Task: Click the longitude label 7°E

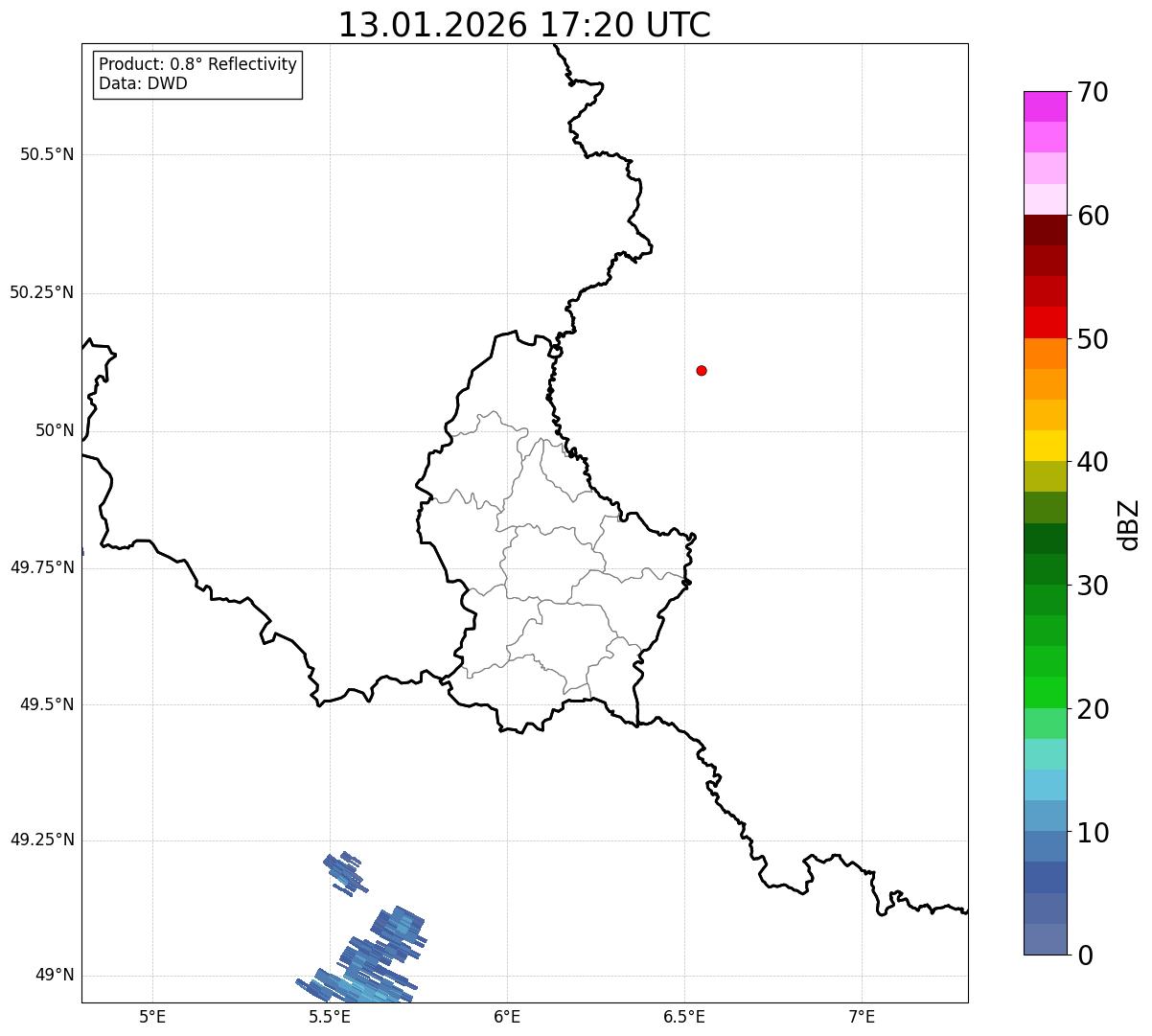Action: click(862, 1016)
